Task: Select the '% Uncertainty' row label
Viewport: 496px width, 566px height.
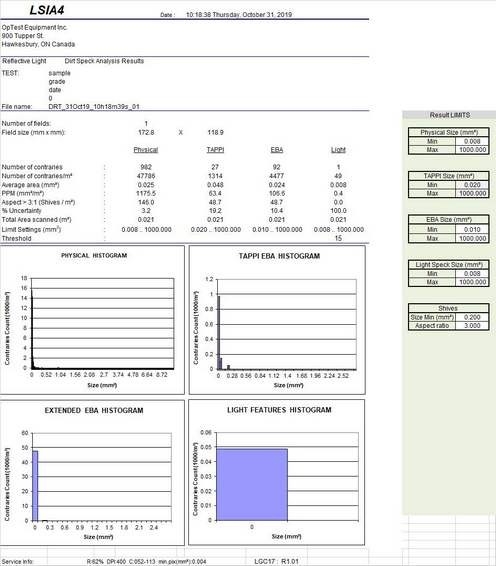Action: coord(22,211)
